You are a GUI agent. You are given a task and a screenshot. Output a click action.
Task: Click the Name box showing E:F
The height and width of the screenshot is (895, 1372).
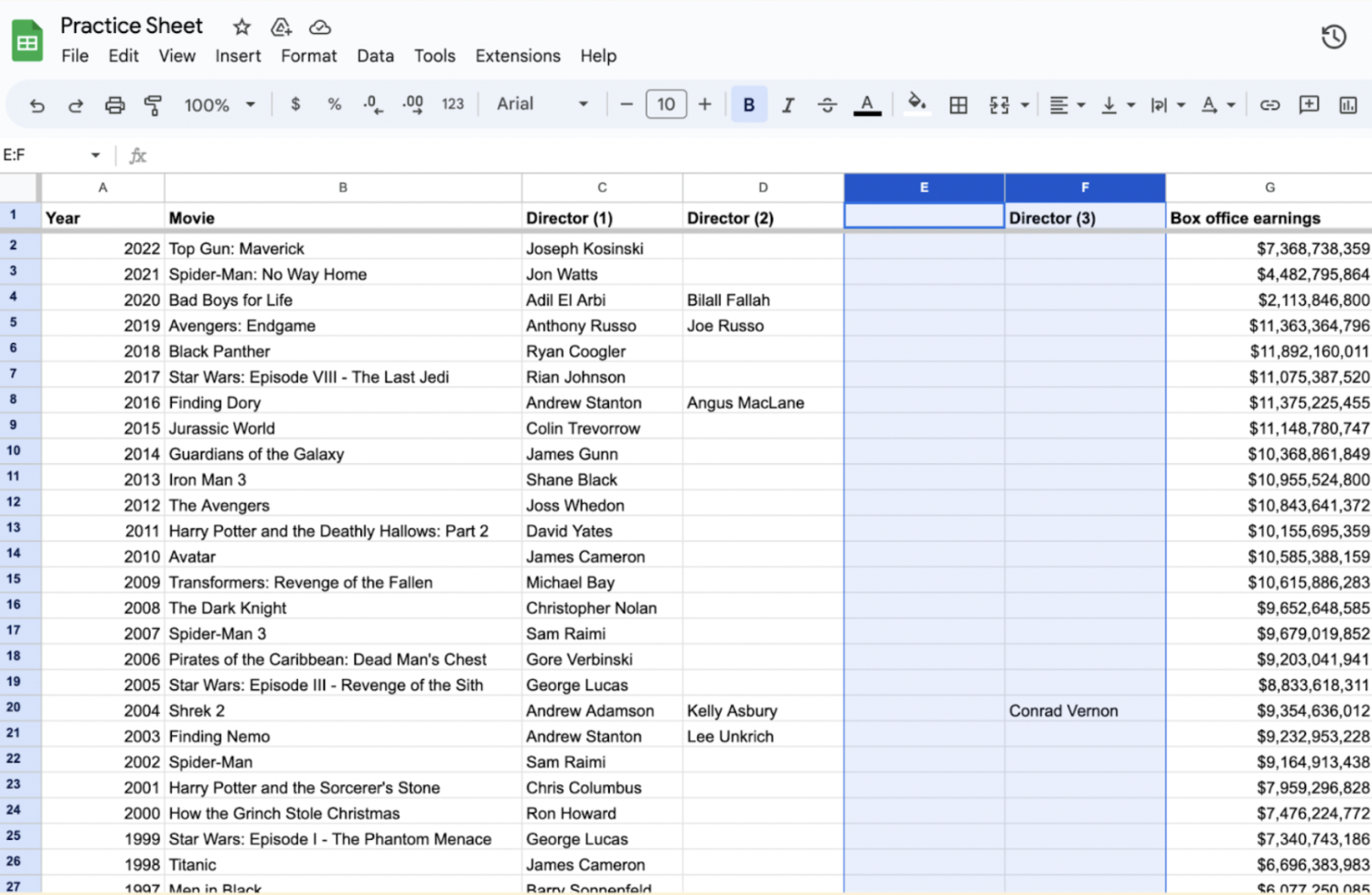(x=43, y=156)
